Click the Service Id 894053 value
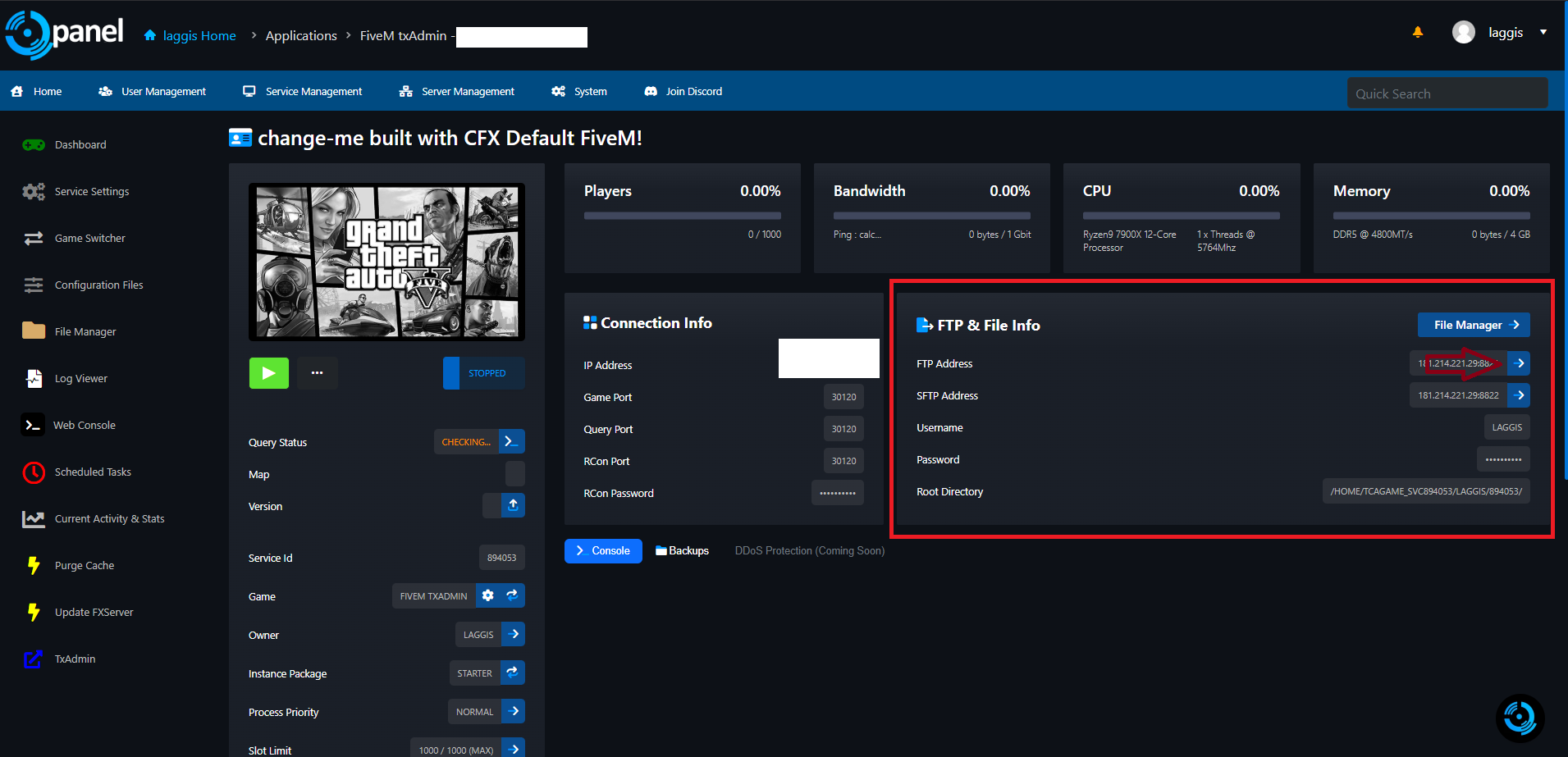1568x757 pixels. click(x=502, y=558)
